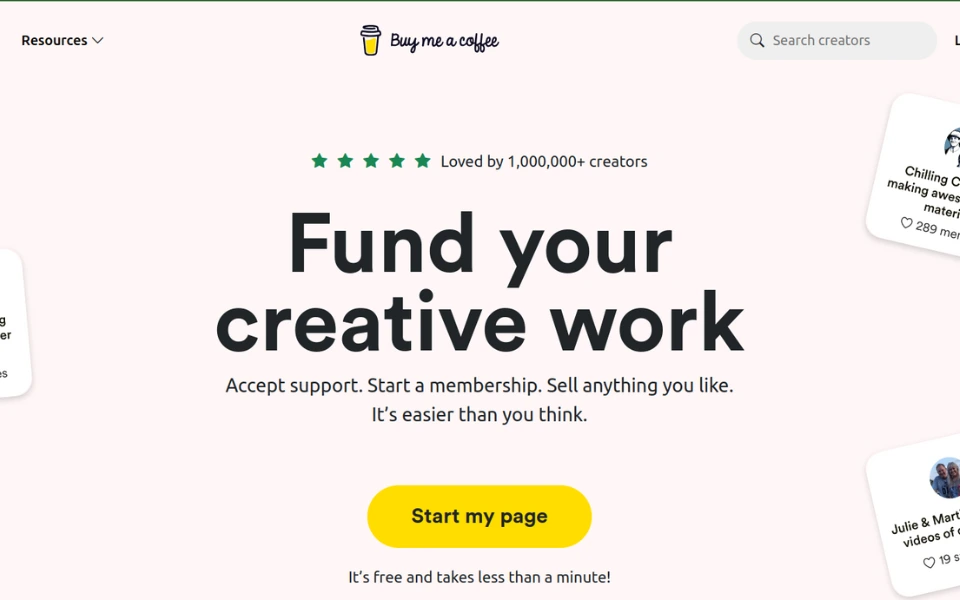Click the heart icon next to 289 members

coord(907,223)
